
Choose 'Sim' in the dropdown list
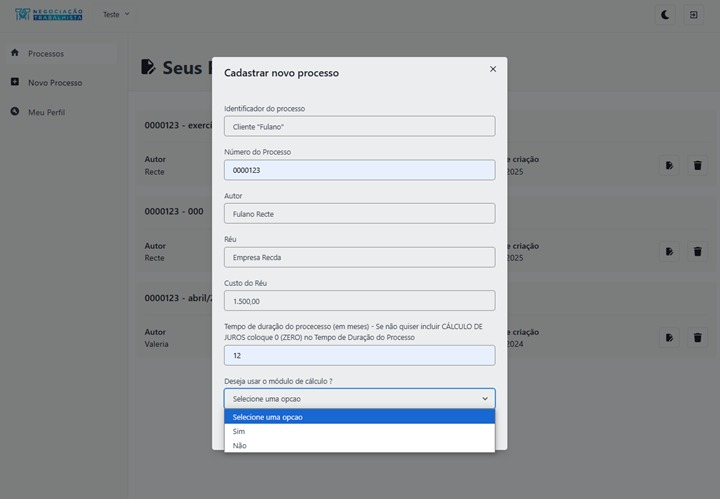point(360,431)
